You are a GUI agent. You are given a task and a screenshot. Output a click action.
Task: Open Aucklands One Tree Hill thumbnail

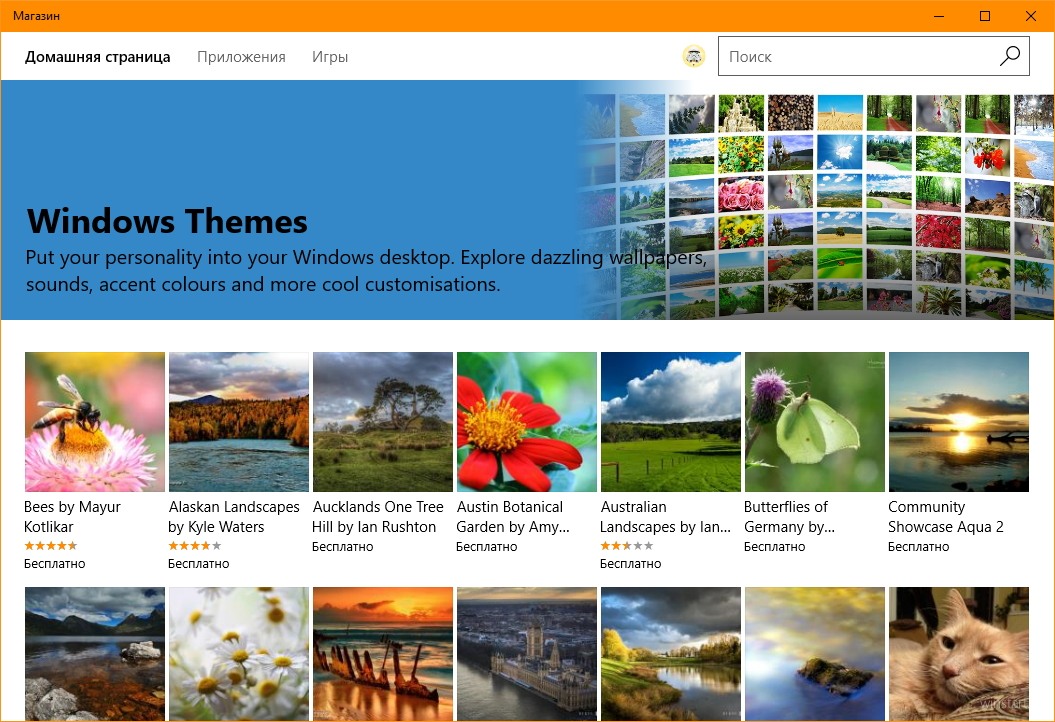(x=383, y=422)
